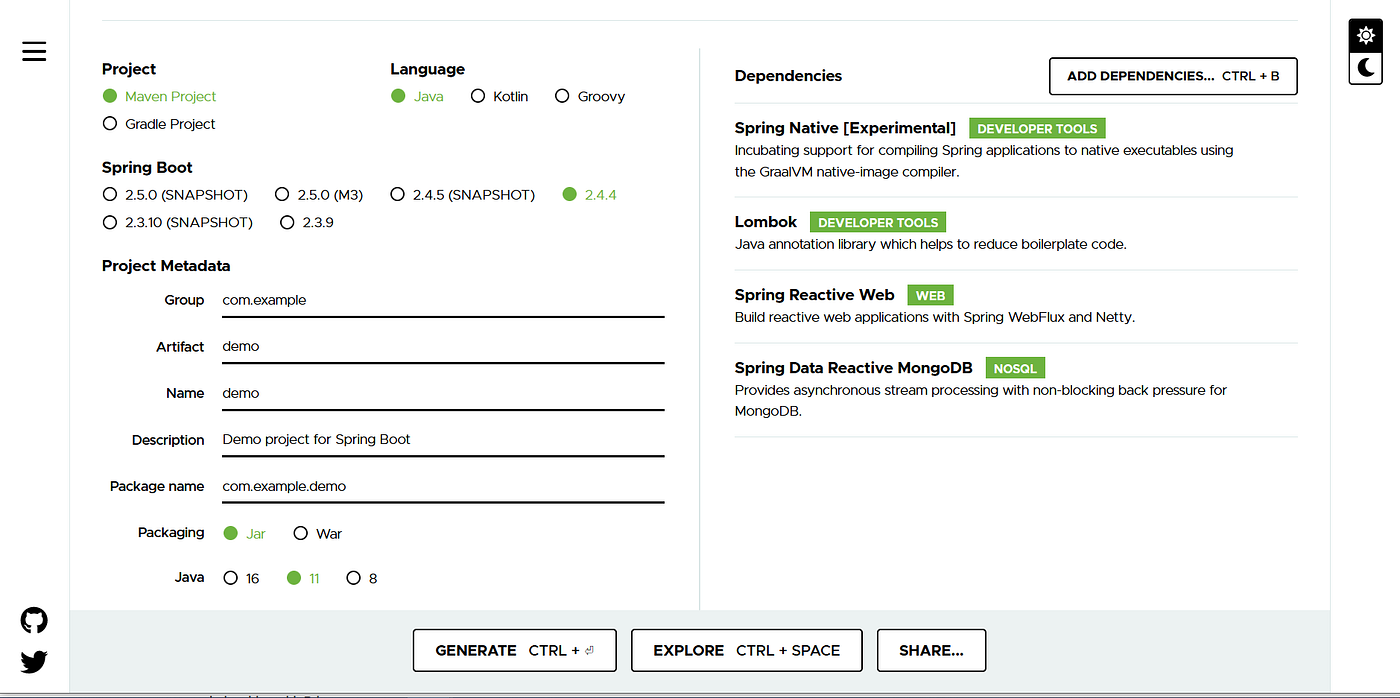Select Jar packaging
The width and height of the screenshot is (1400, 698).
244,533
